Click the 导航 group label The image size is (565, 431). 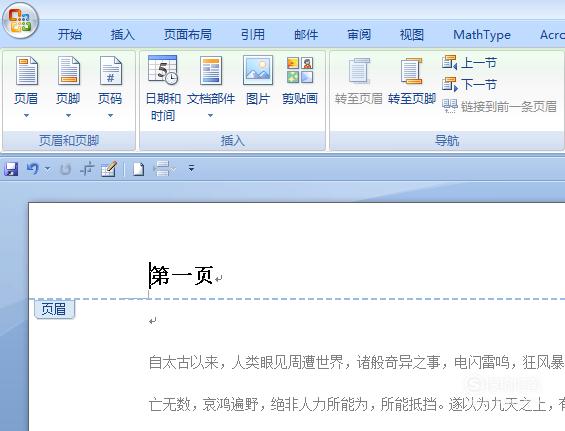click(447, 141)
